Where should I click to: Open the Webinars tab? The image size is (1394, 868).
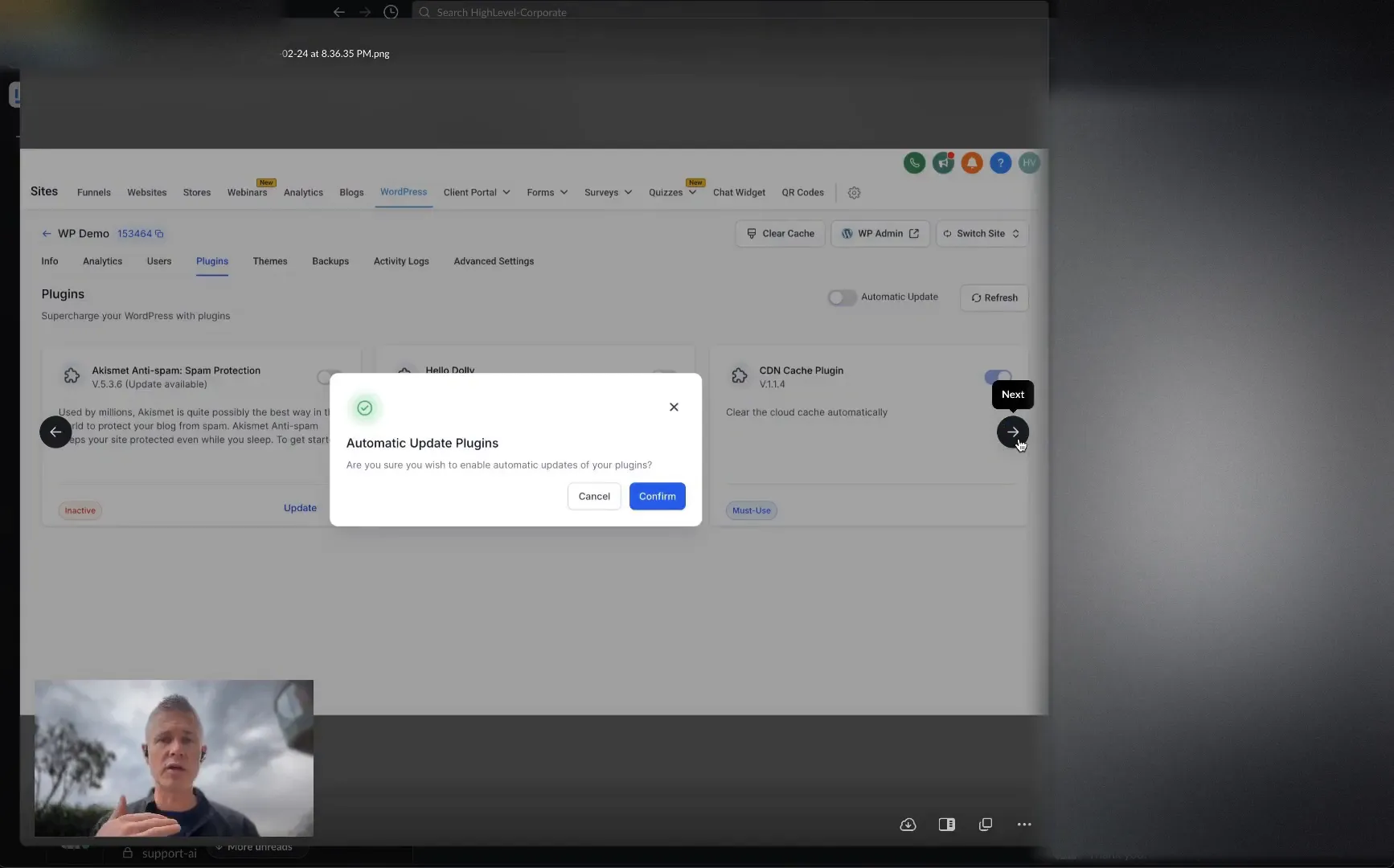tap(247, 193)
